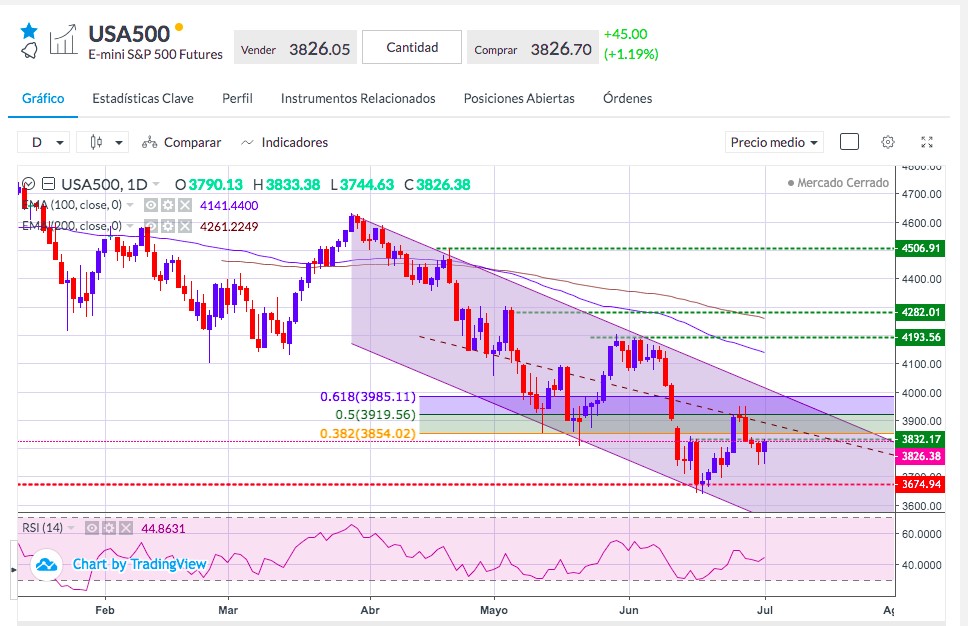Select the 4506.91 green price label
968x626 pixels.
click(920, 248)
